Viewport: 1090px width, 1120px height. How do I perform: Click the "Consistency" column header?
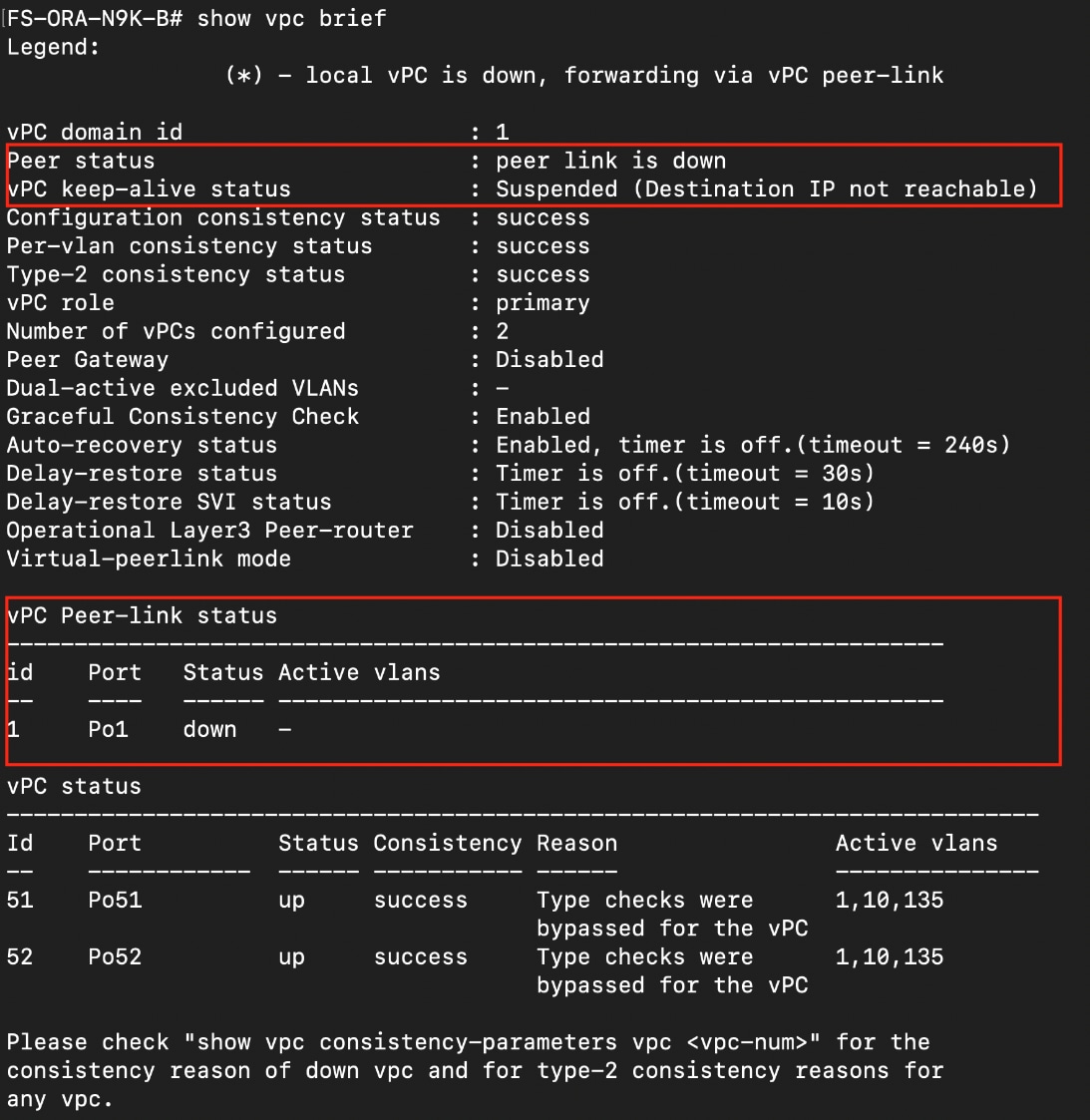[447, 843]
